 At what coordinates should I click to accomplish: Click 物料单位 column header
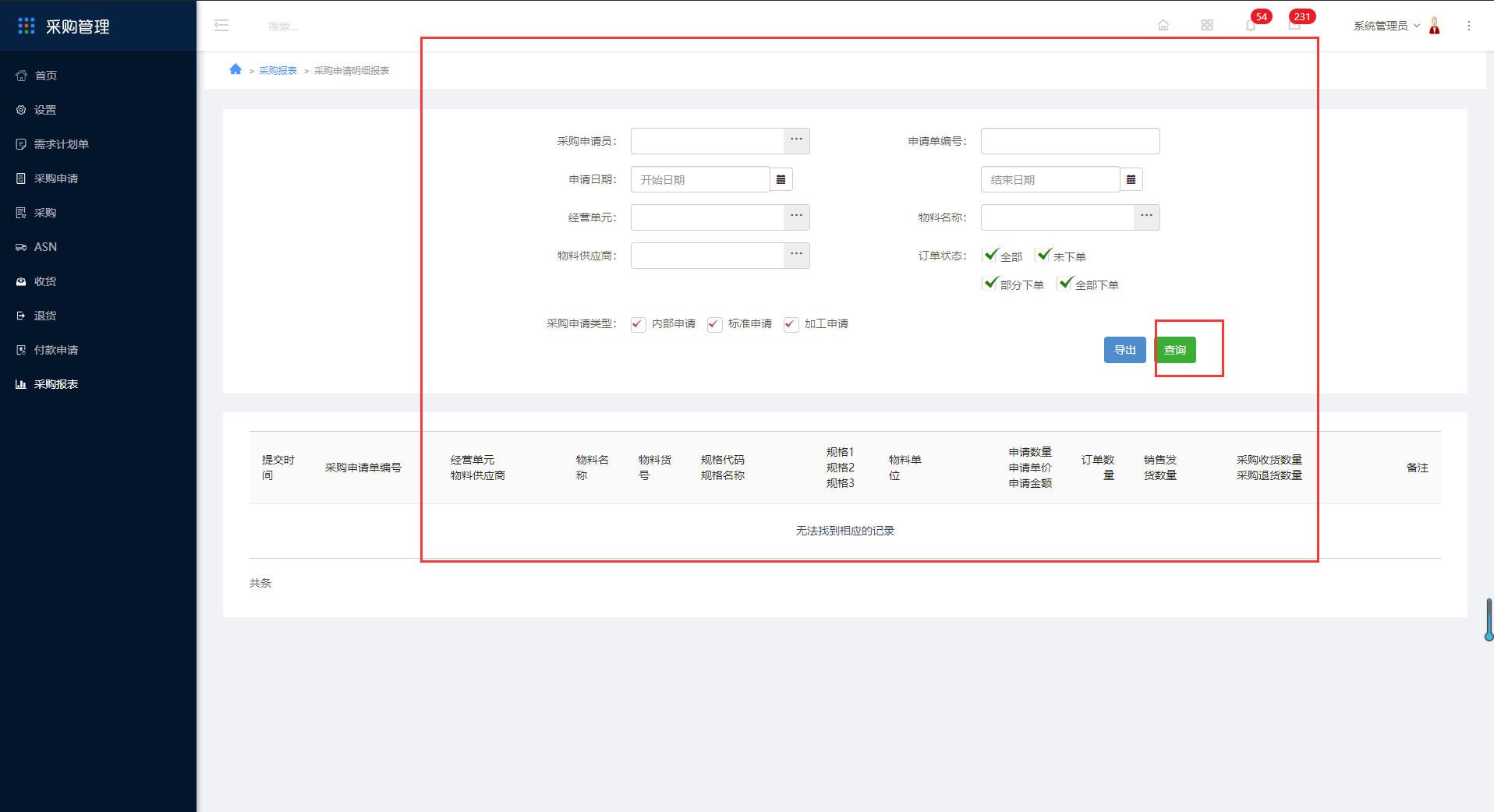(x=905, y=468)
